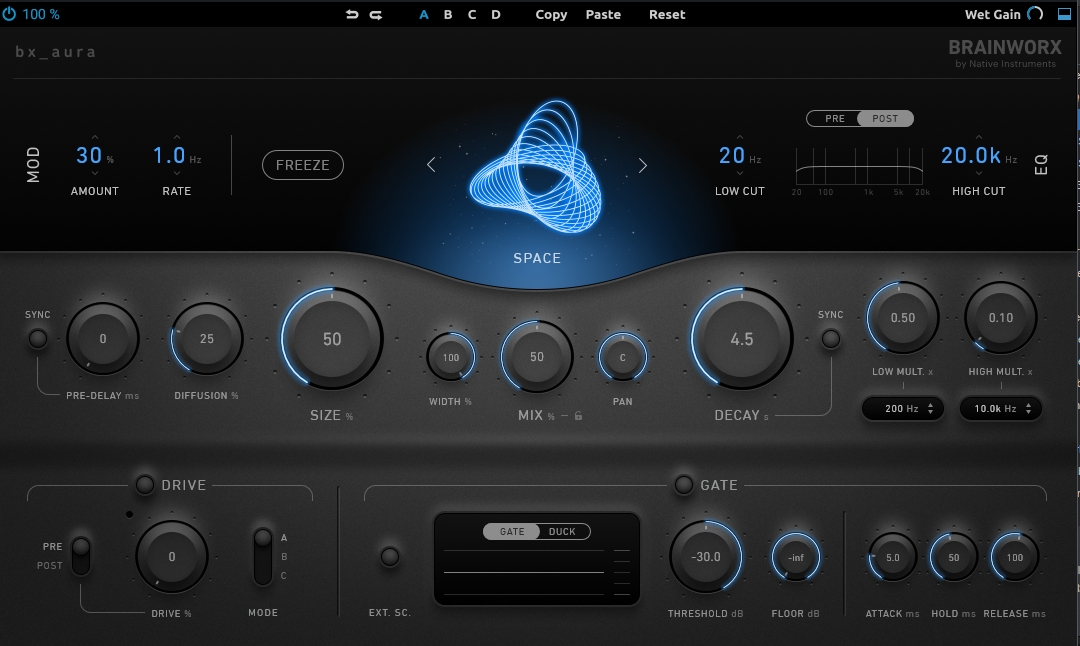This screenshot has height=646, width=1080.
Task: Click the PRE-DELAY knob
Action: click(103, 338)
